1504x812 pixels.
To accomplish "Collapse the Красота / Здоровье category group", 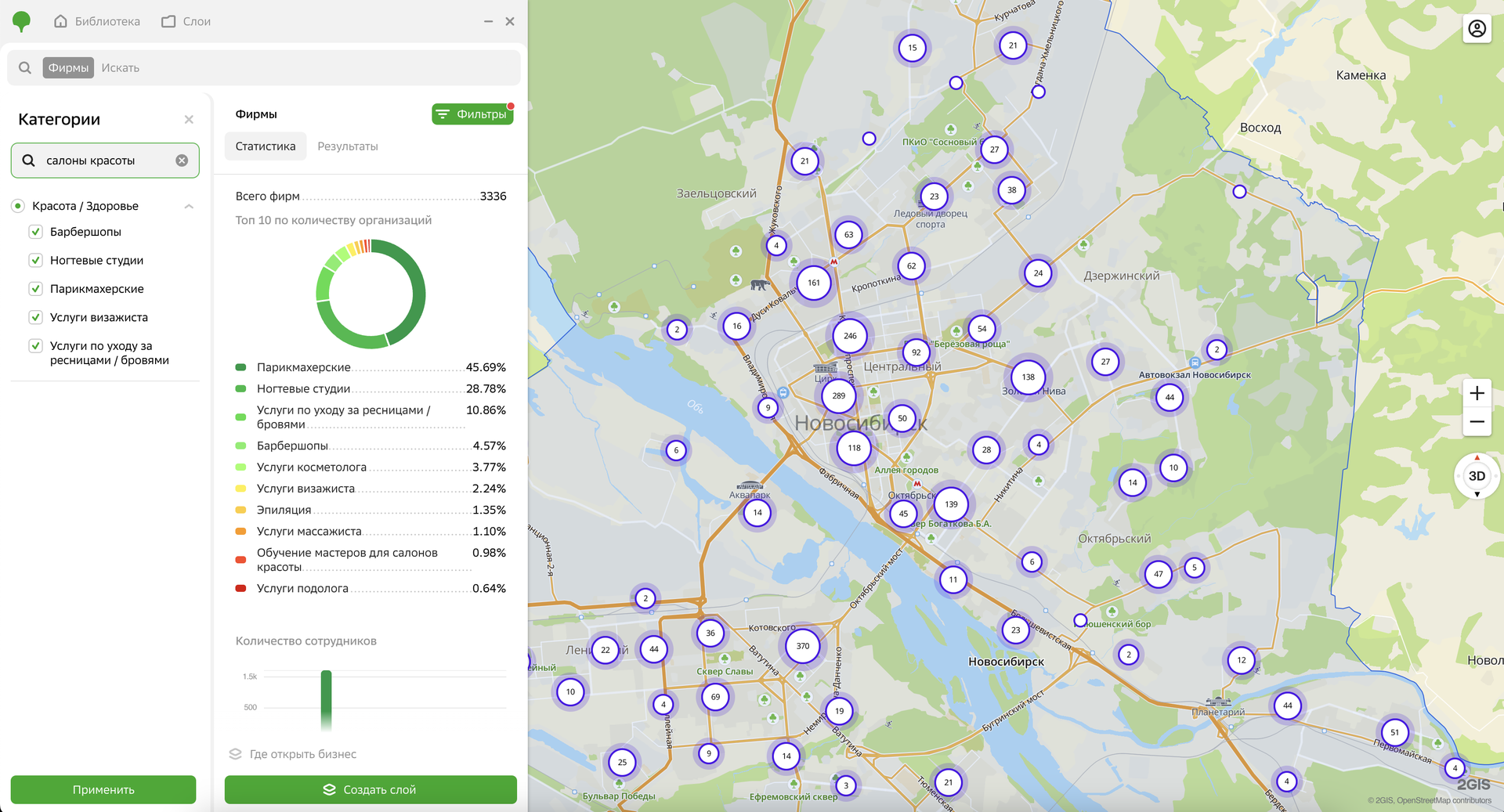I will click(x=189, y=206).
